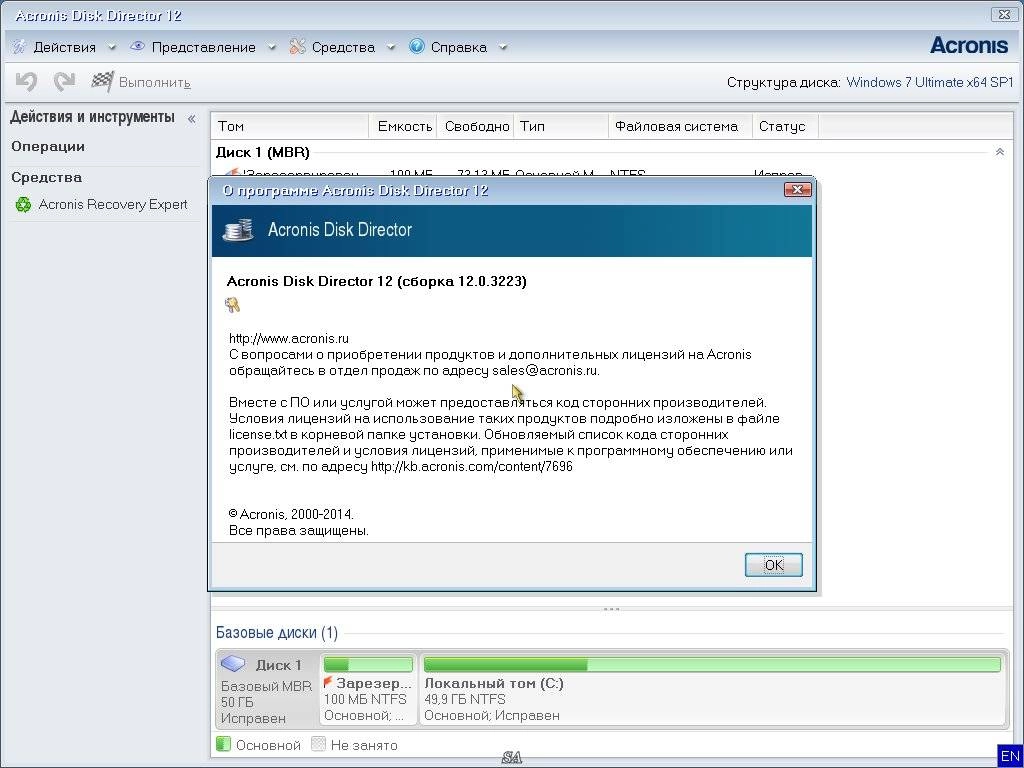Screen dimensions: 1024x768
Task: Expand the Действия dropdown arrow
Action: 112,47
